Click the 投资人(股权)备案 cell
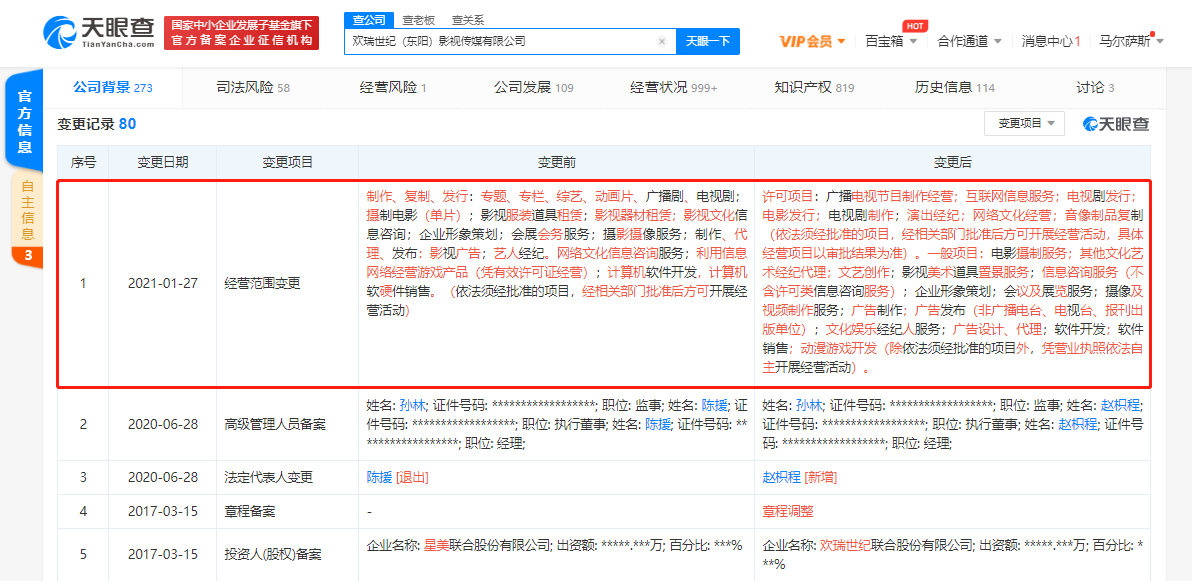This screenshot has height=581, width=1192. (287, 555)
